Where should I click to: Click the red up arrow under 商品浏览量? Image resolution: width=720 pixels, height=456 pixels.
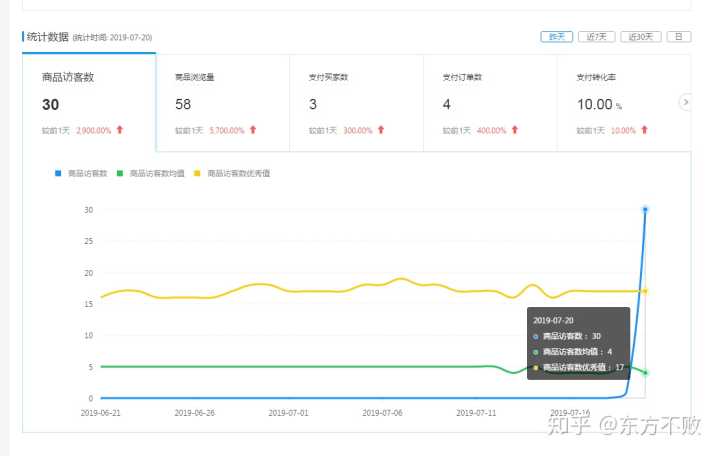[x=253, y=130]
